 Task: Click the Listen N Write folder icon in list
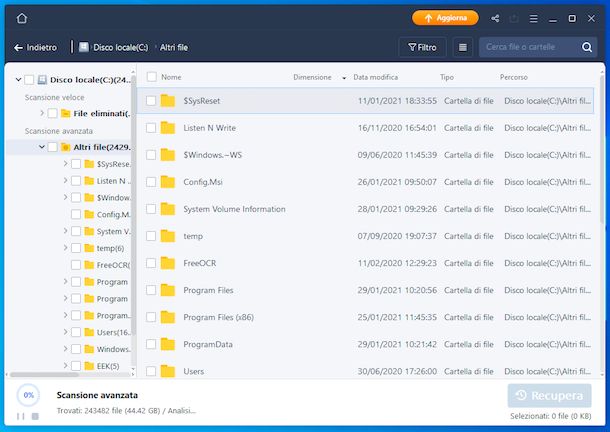(168, 128)
